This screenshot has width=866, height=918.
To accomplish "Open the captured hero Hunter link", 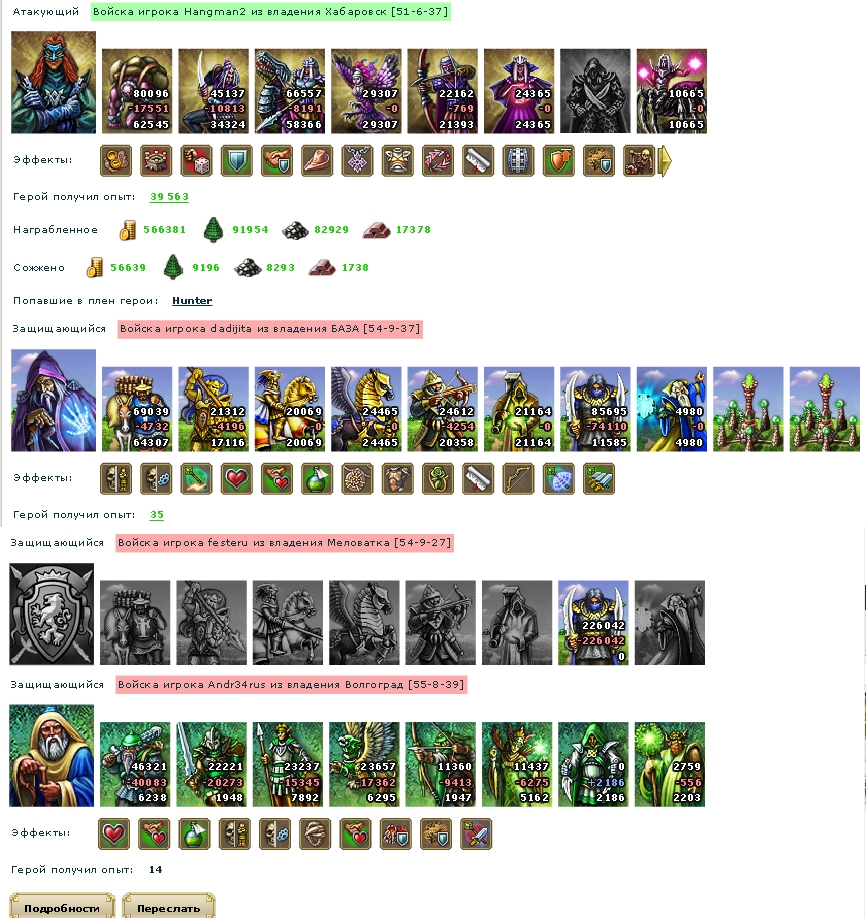I will (192, 300).
